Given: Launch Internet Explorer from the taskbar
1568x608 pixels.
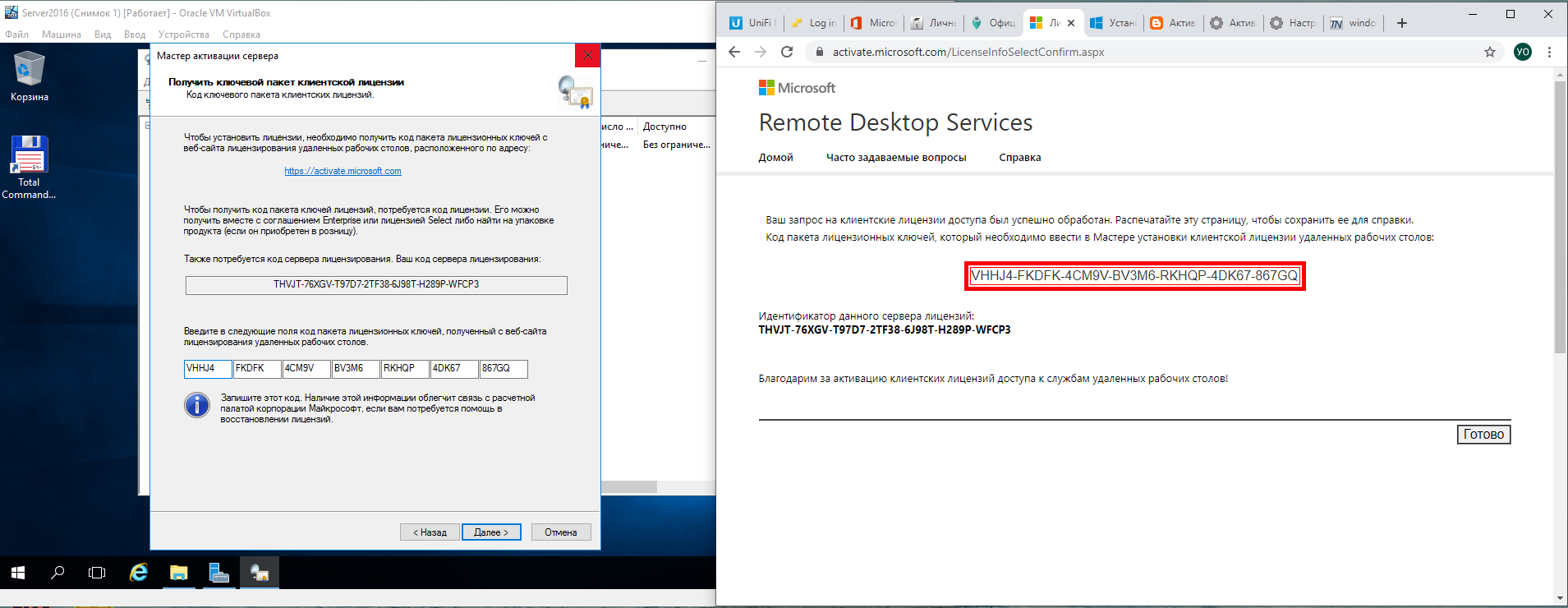Looking at the screenshot, I should 139,573.
